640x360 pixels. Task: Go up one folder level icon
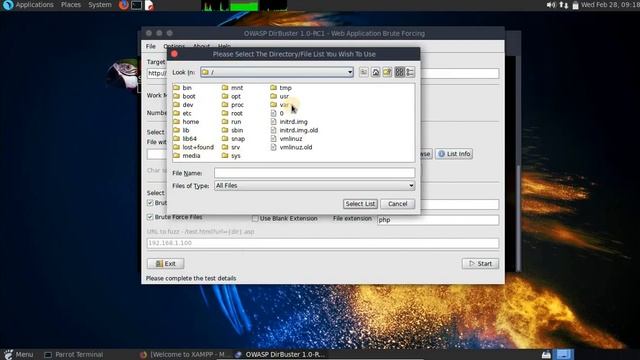pyautogui.click(x=364, y=72)
